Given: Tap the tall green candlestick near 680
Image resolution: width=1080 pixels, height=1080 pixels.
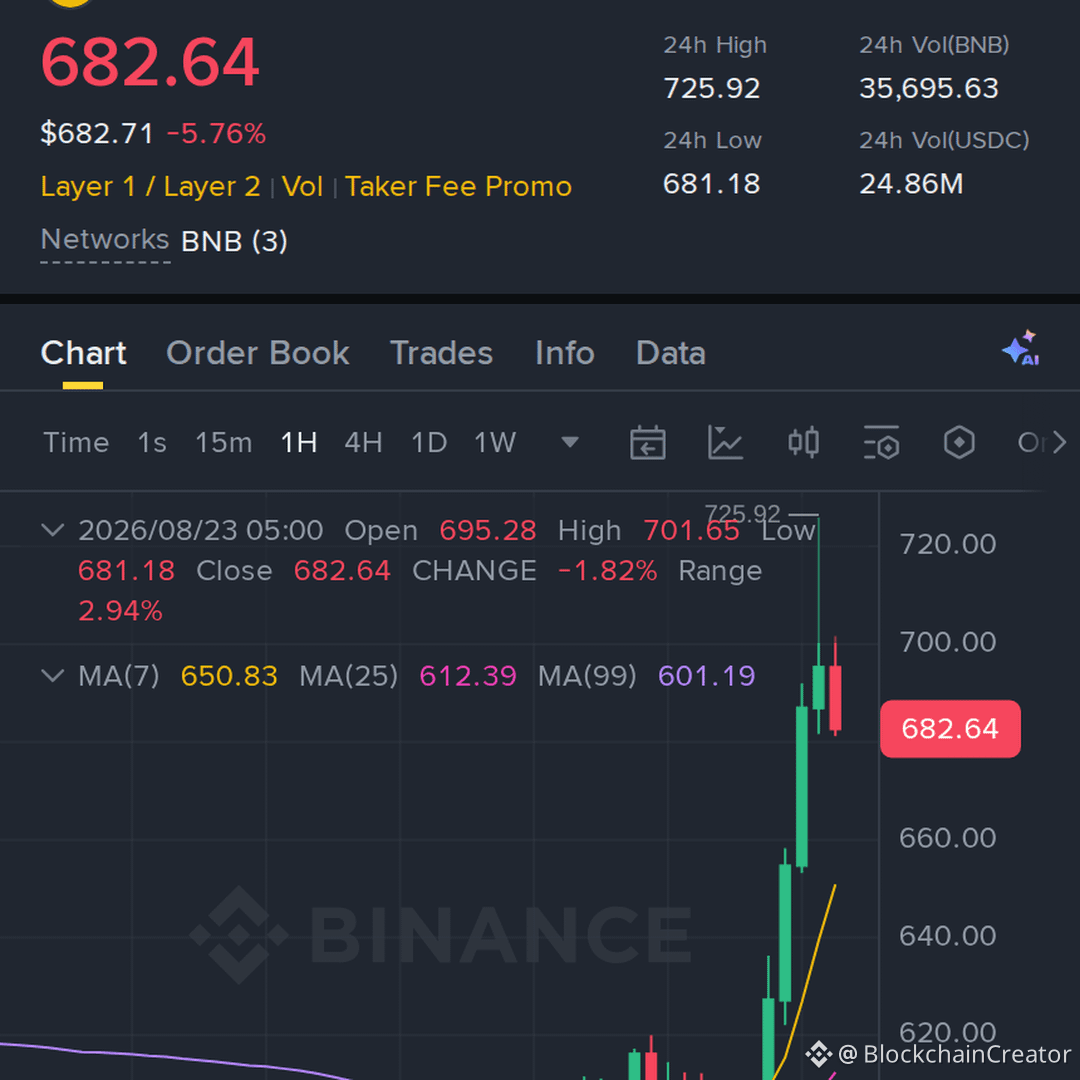Looking at the screenshot, I should [x=802, y=785].
